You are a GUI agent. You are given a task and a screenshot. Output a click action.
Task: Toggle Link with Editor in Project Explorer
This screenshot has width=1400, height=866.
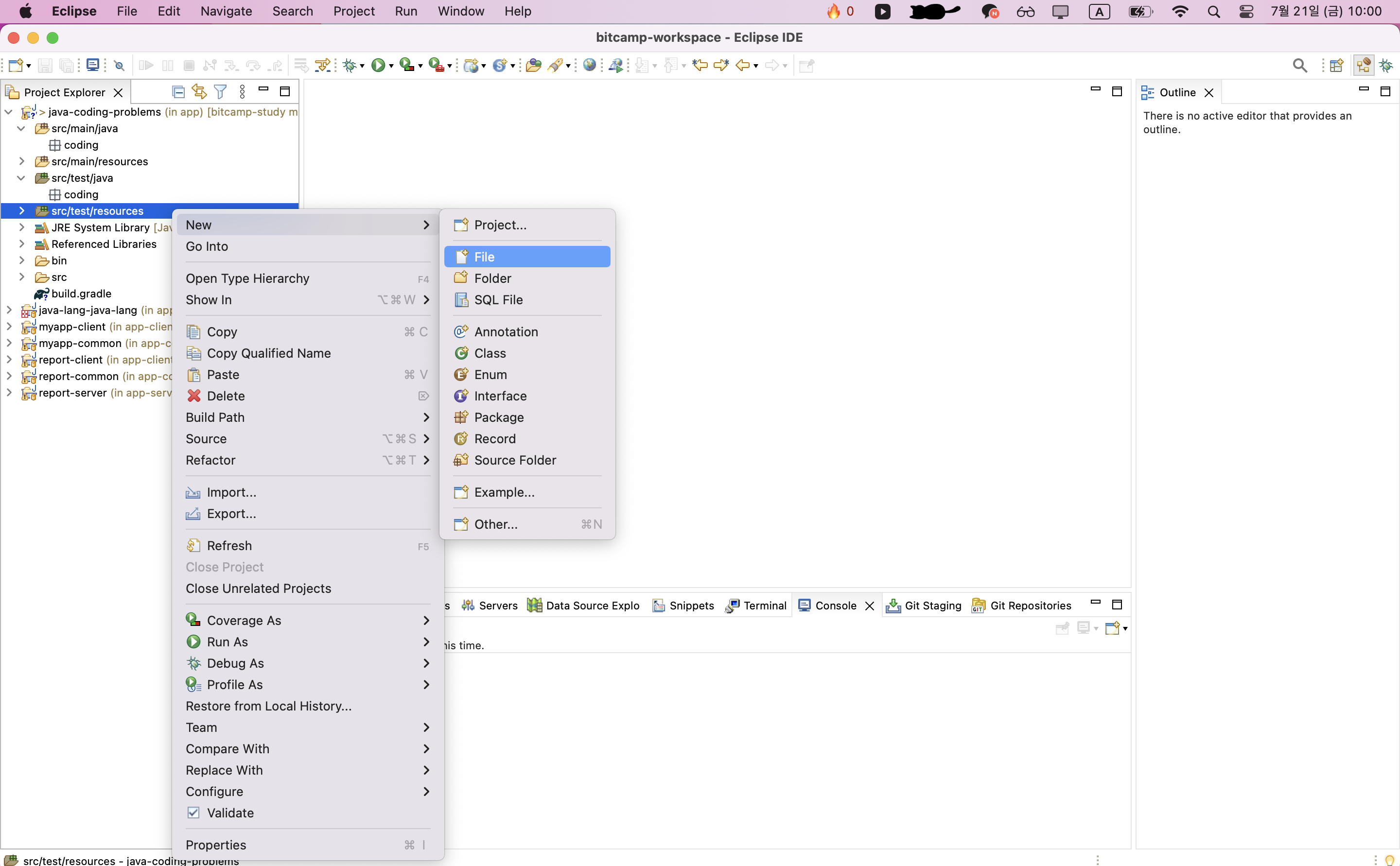pyautogui.click(x=199, y=92)
